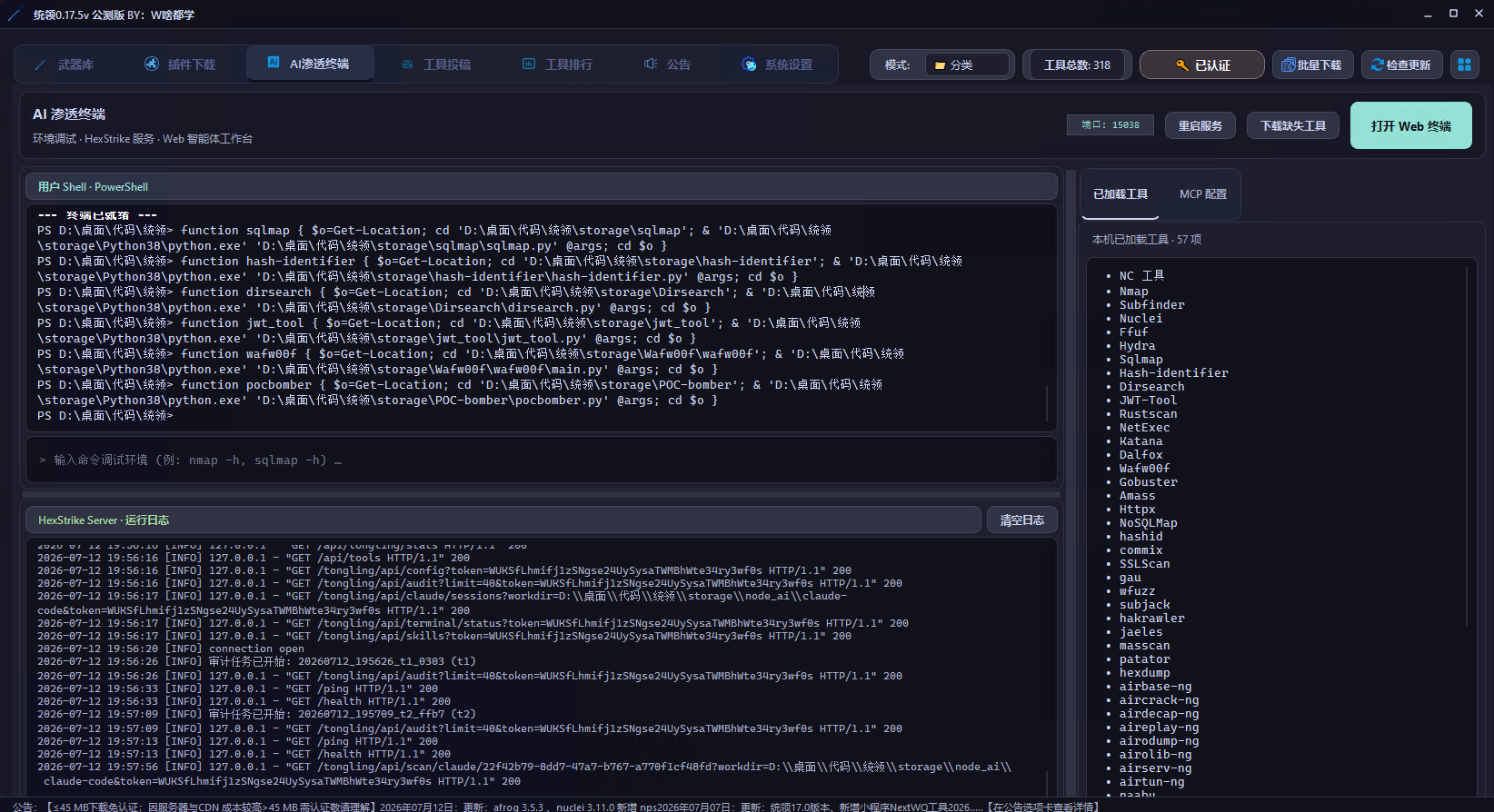This screenshot has width=1494, height=812.
Task: Click the 批量下载 button icon
Action: pyautogui.click(x=1288, y=64)
